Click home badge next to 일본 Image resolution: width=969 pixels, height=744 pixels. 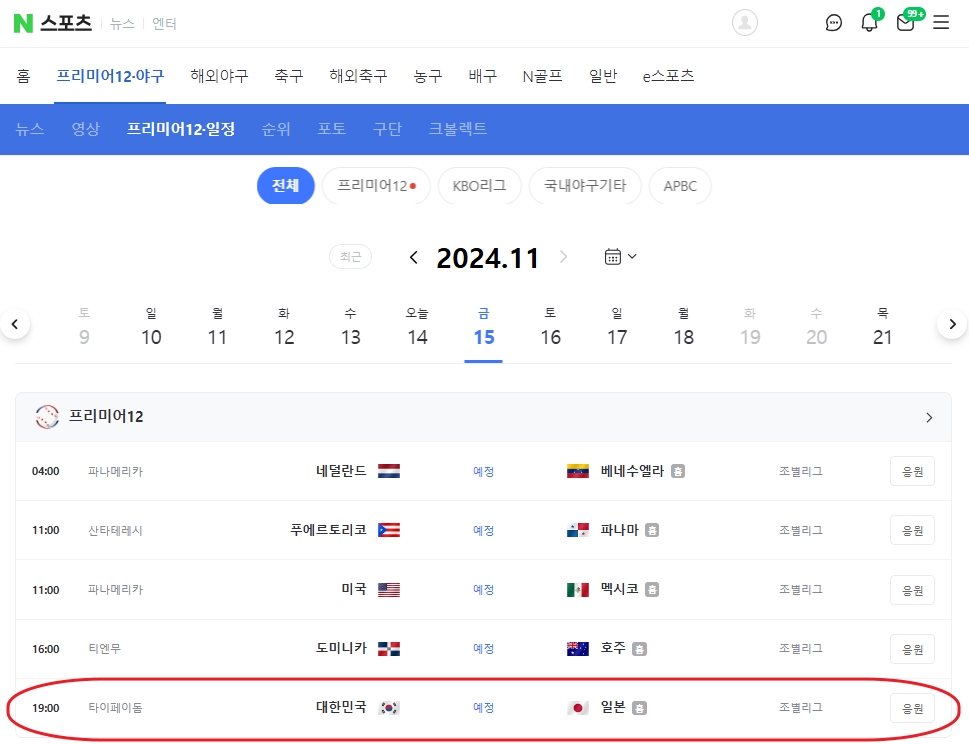tap(640, 708)
